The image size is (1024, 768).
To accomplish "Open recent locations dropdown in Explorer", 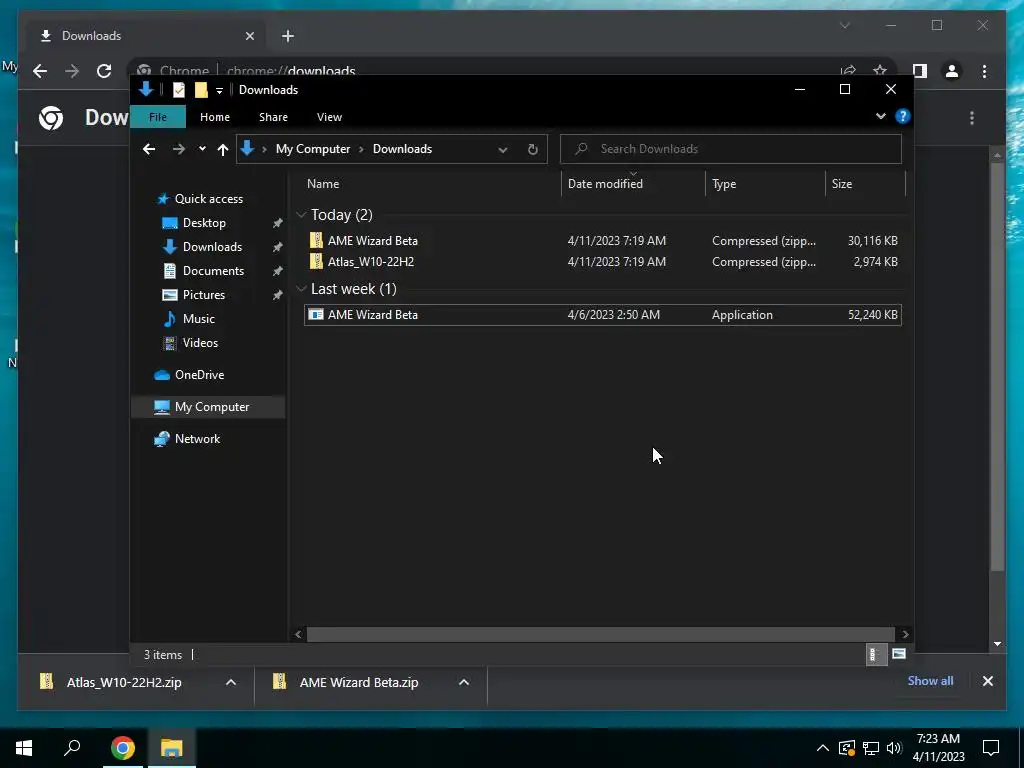I will (202, 149).
